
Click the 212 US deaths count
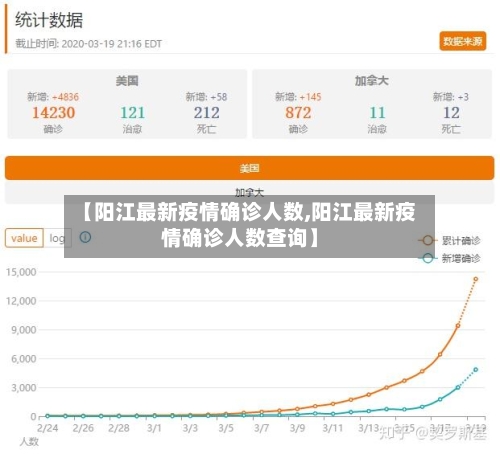click(x=207, y=113)
